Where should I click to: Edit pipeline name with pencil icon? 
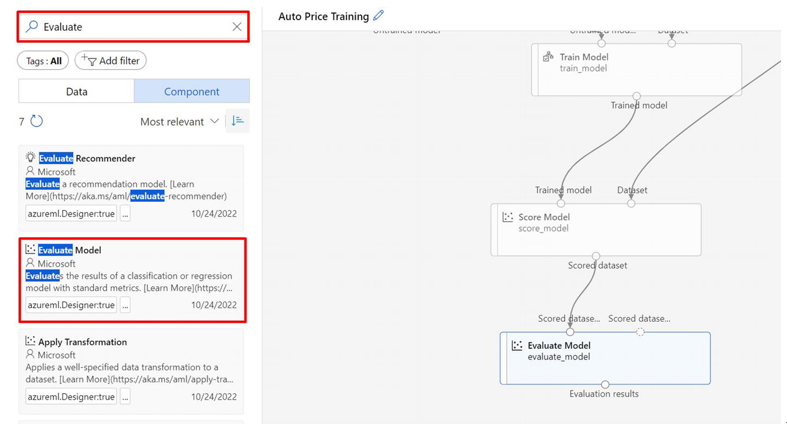(378, 16)
